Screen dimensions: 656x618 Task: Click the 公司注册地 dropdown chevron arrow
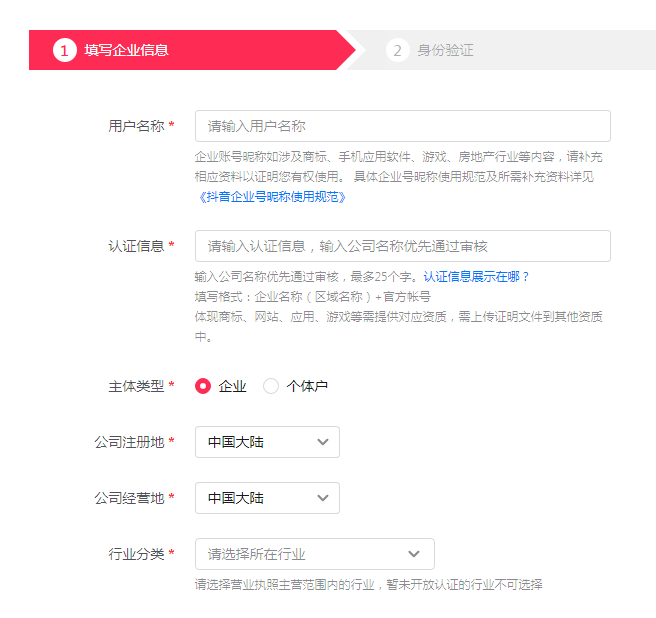pyautogui.click(x=323, y=442)
